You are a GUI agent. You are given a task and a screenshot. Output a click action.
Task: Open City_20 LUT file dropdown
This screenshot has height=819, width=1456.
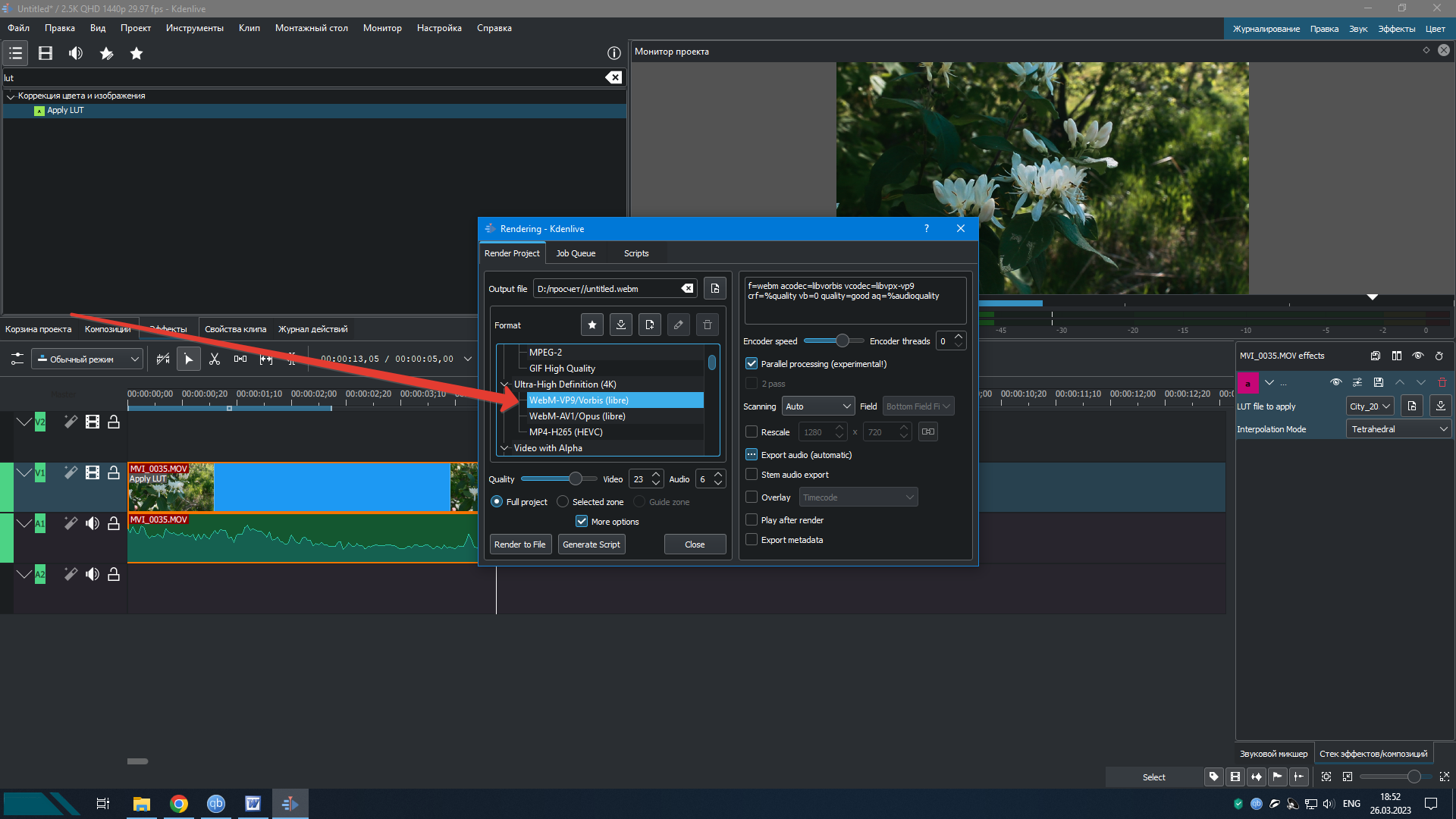(x=1370, y=406)
